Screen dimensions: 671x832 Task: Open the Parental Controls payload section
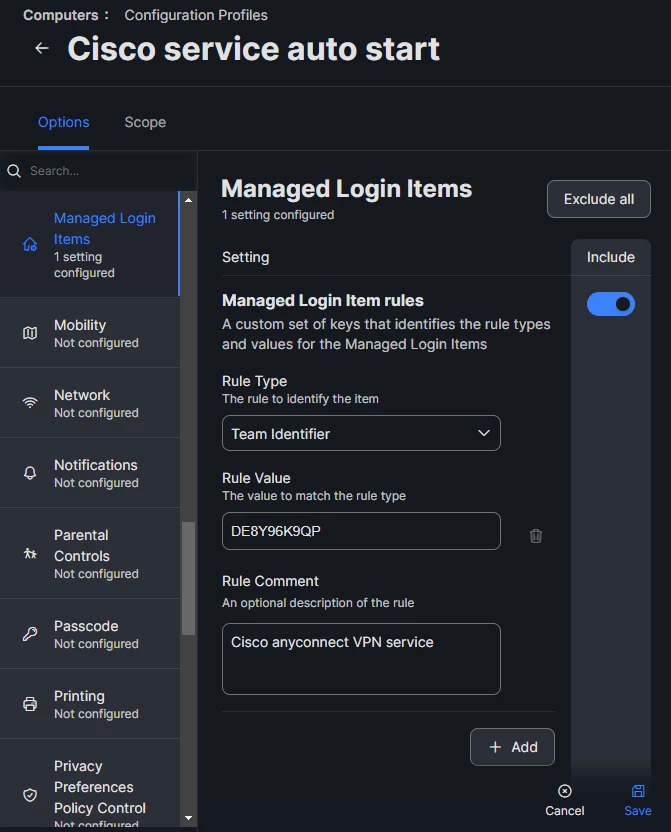point(90,553)
